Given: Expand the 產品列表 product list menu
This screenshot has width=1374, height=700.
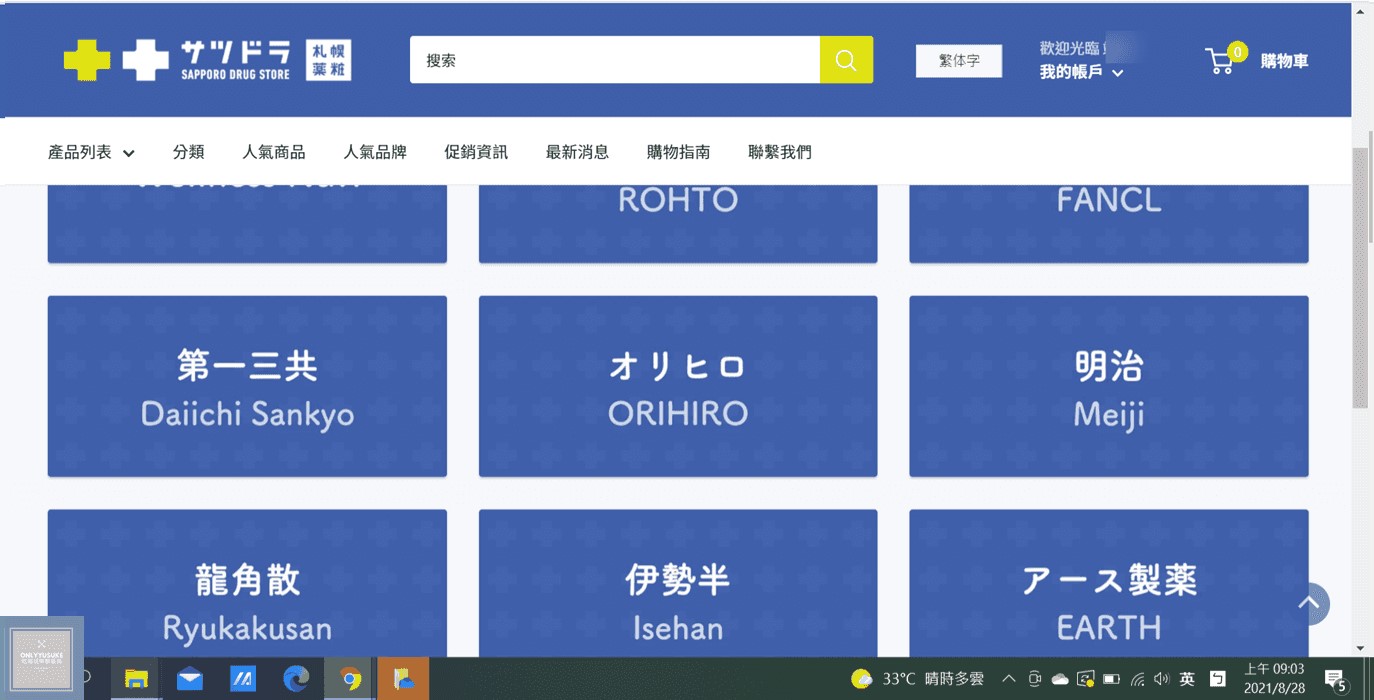Looking at the screenshot, I should [x=91, y=152].
